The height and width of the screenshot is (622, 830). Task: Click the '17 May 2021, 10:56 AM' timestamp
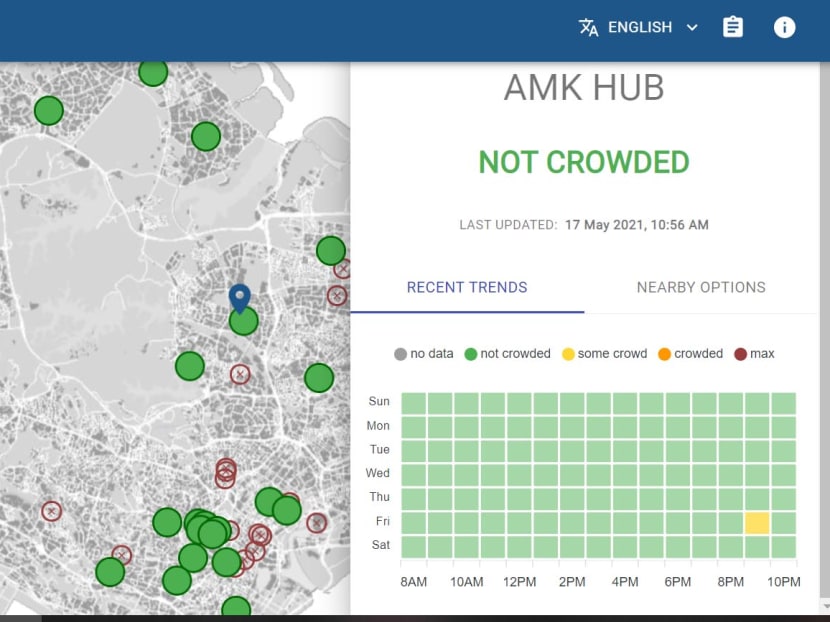pyautogui.click(x=637, y=225)
